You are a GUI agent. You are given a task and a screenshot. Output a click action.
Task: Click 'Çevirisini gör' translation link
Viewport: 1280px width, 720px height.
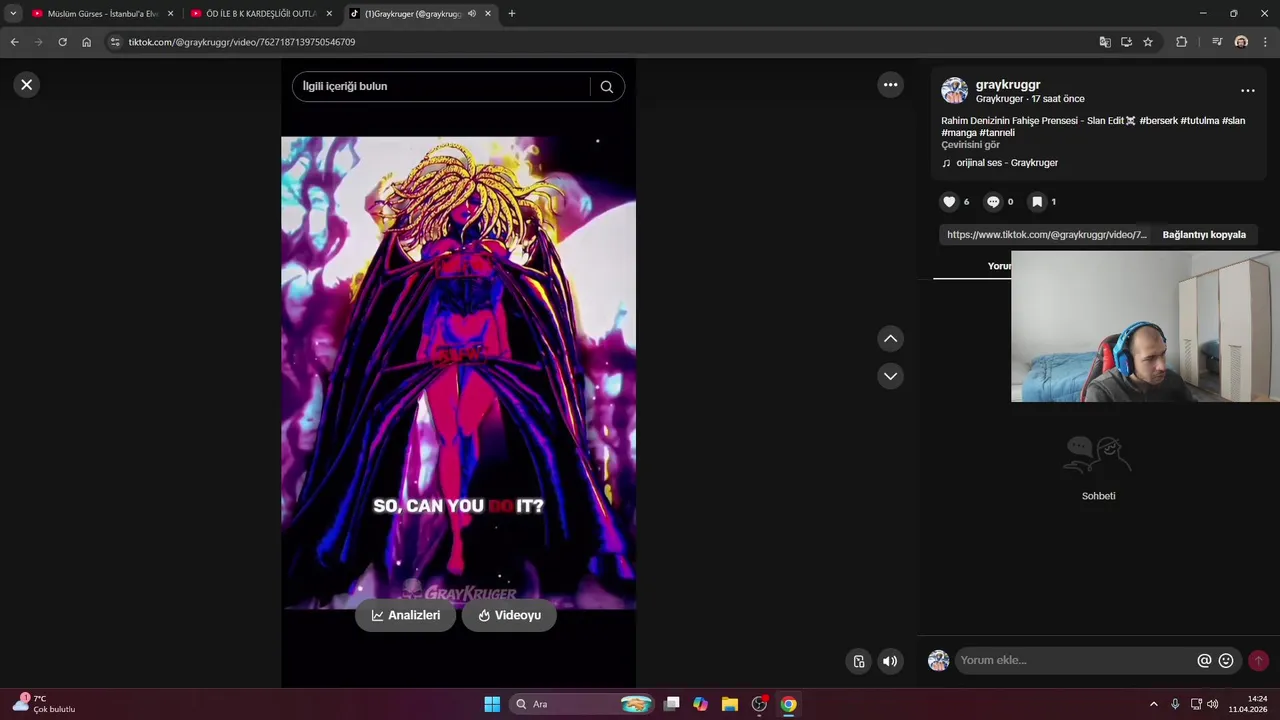point(970,145)
